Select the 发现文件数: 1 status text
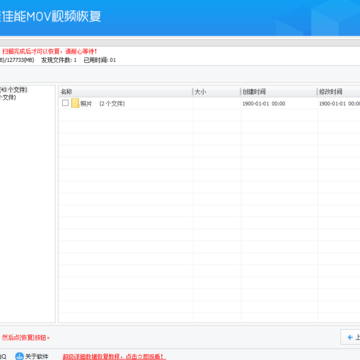 tap(59, 60)
